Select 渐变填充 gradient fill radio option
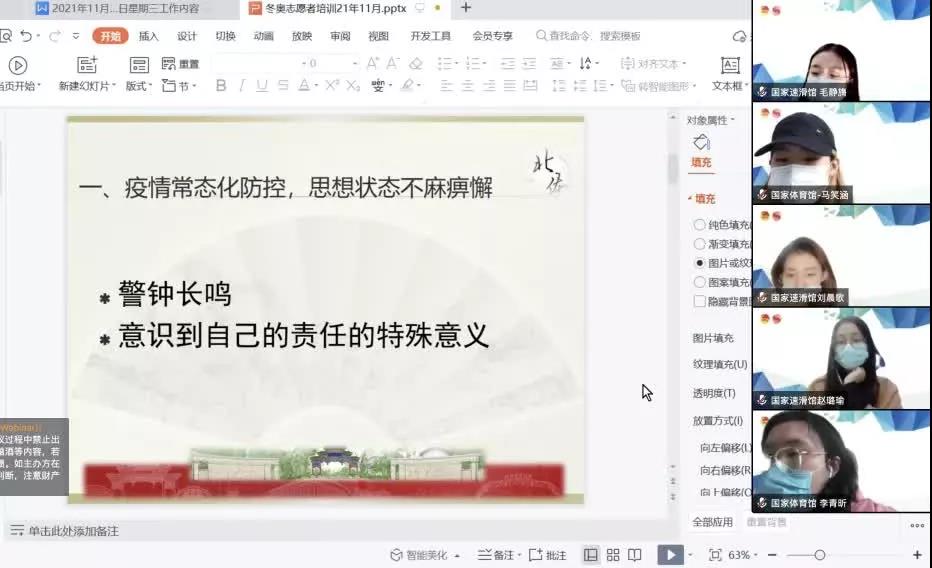The height and width of the screenshot is (568, 932). 700,244
